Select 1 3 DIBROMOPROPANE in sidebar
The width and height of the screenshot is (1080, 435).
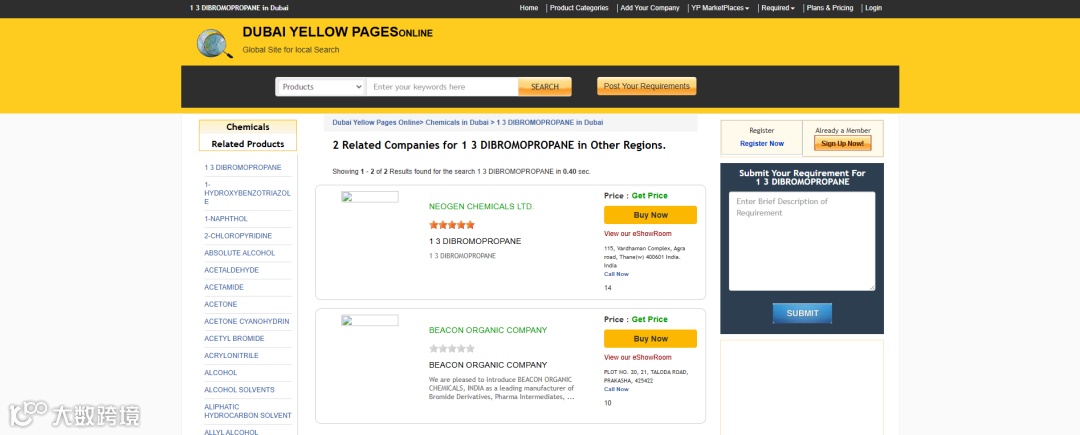pyautogui.click(x=242, y=168)
